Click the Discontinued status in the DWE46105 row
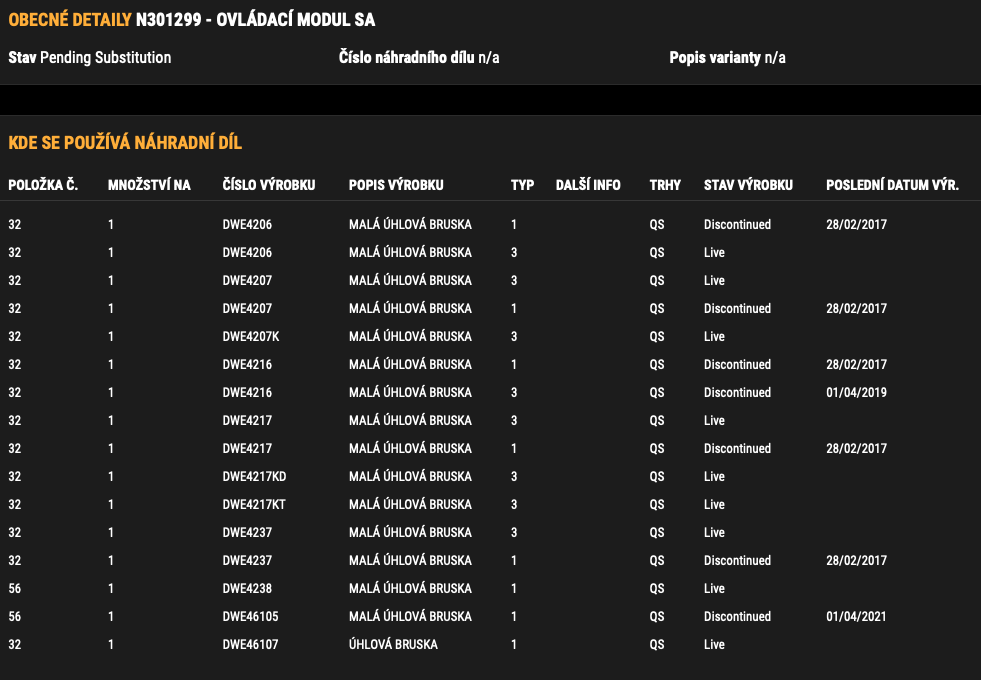 pyautogui.click(x=737, y=617)
